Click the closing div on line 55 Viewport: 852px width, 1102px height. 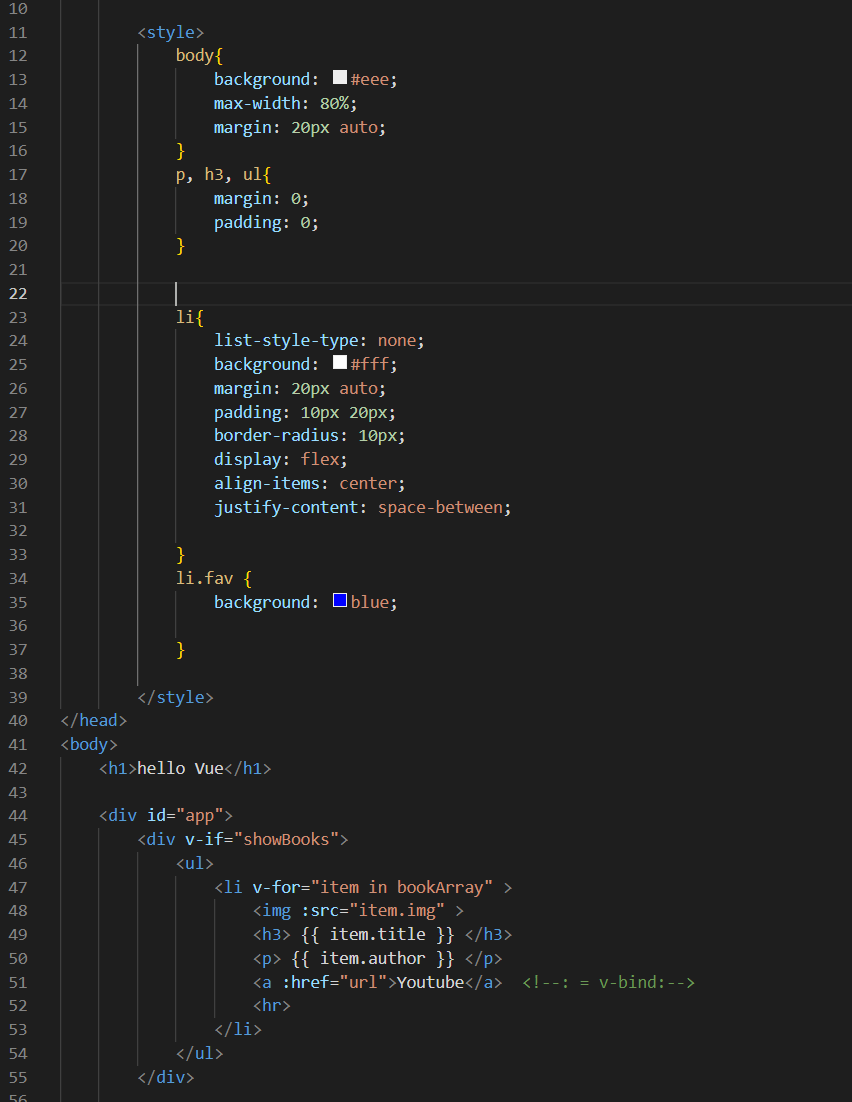(166, 1077)
